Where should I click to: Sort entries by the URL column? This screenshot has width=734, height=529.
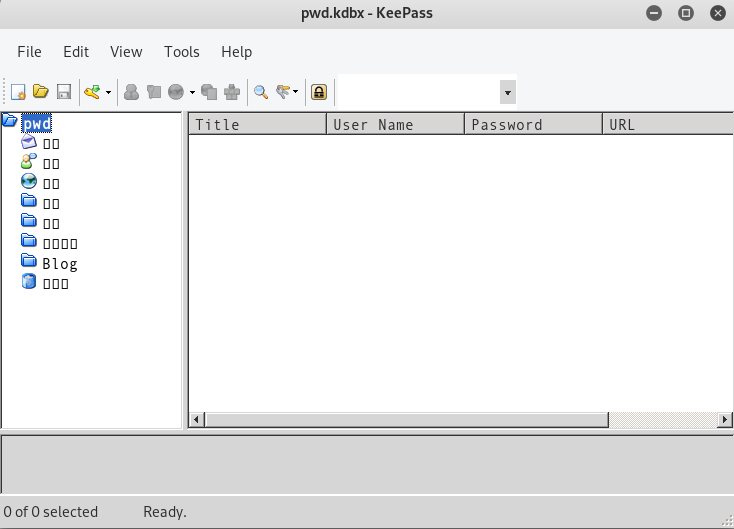click(668, 125)
